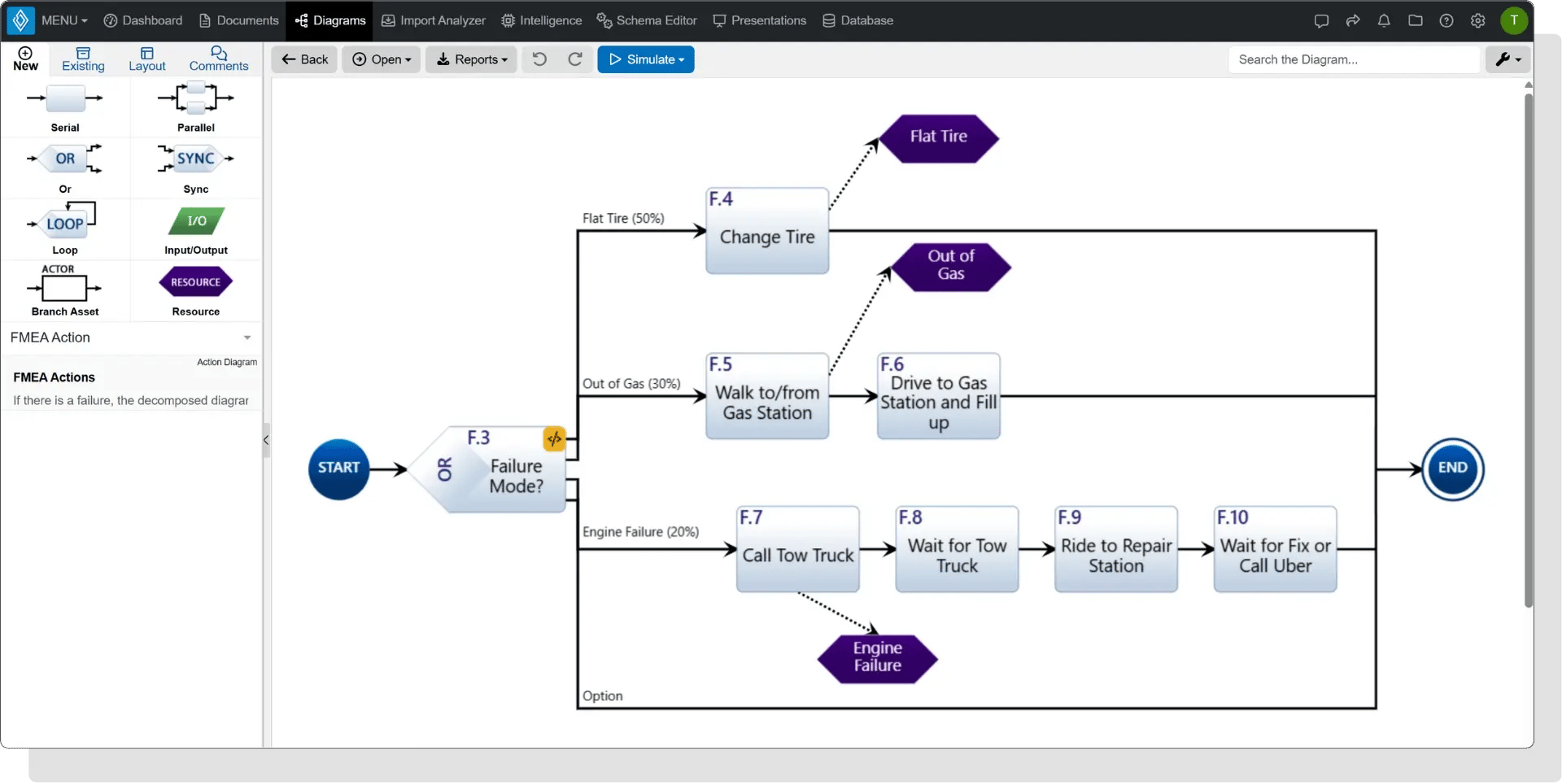
Task: Open the Presentations view
Action: click(759, 20)
